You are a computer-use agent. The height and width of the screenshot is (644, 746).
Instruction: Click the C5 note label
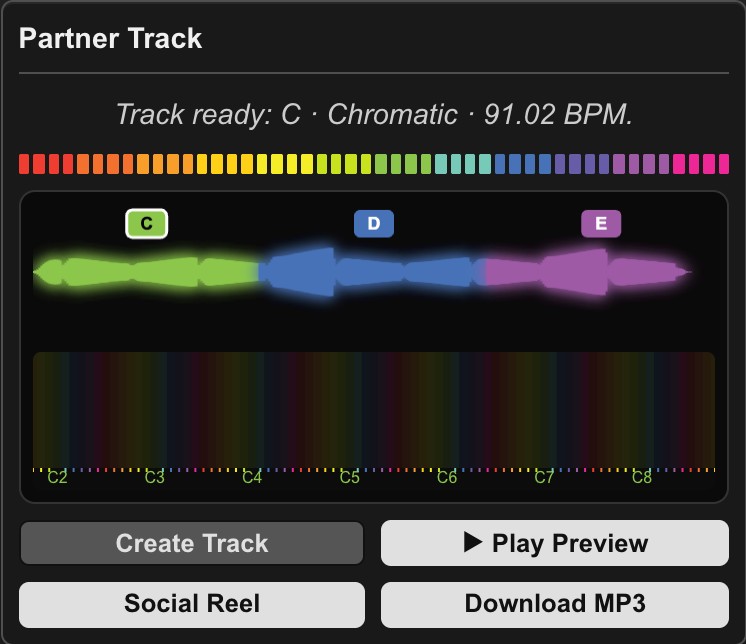[x=350, y=477]
